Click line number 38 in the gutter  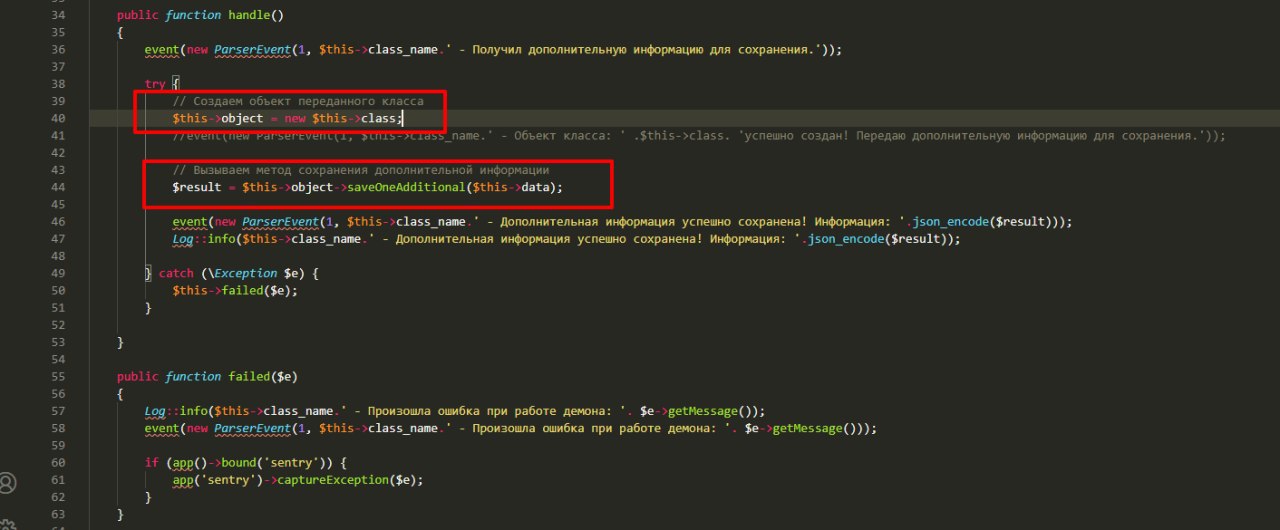pos(57,84)
